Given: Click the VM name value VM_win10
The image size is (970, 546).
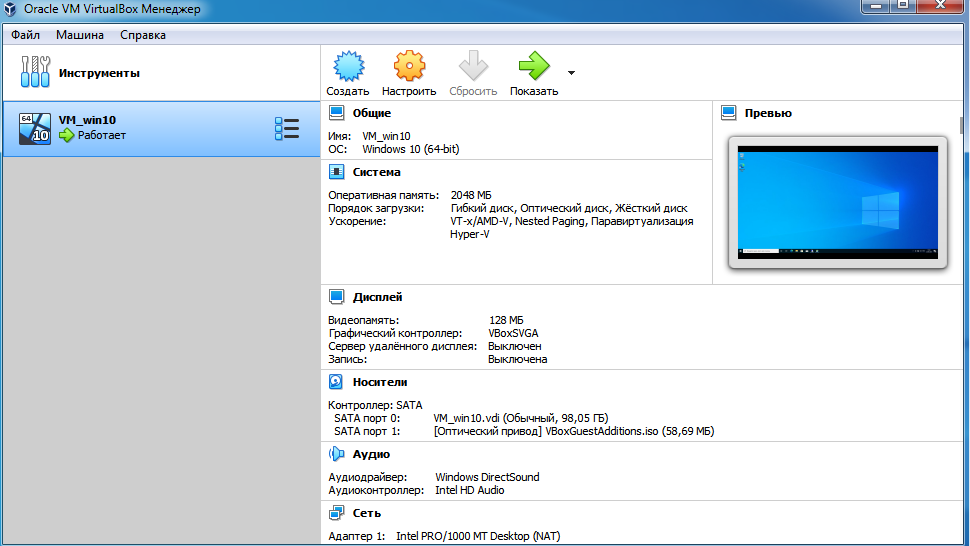Looking at the screenshot, I should click(x=386, y=136).
